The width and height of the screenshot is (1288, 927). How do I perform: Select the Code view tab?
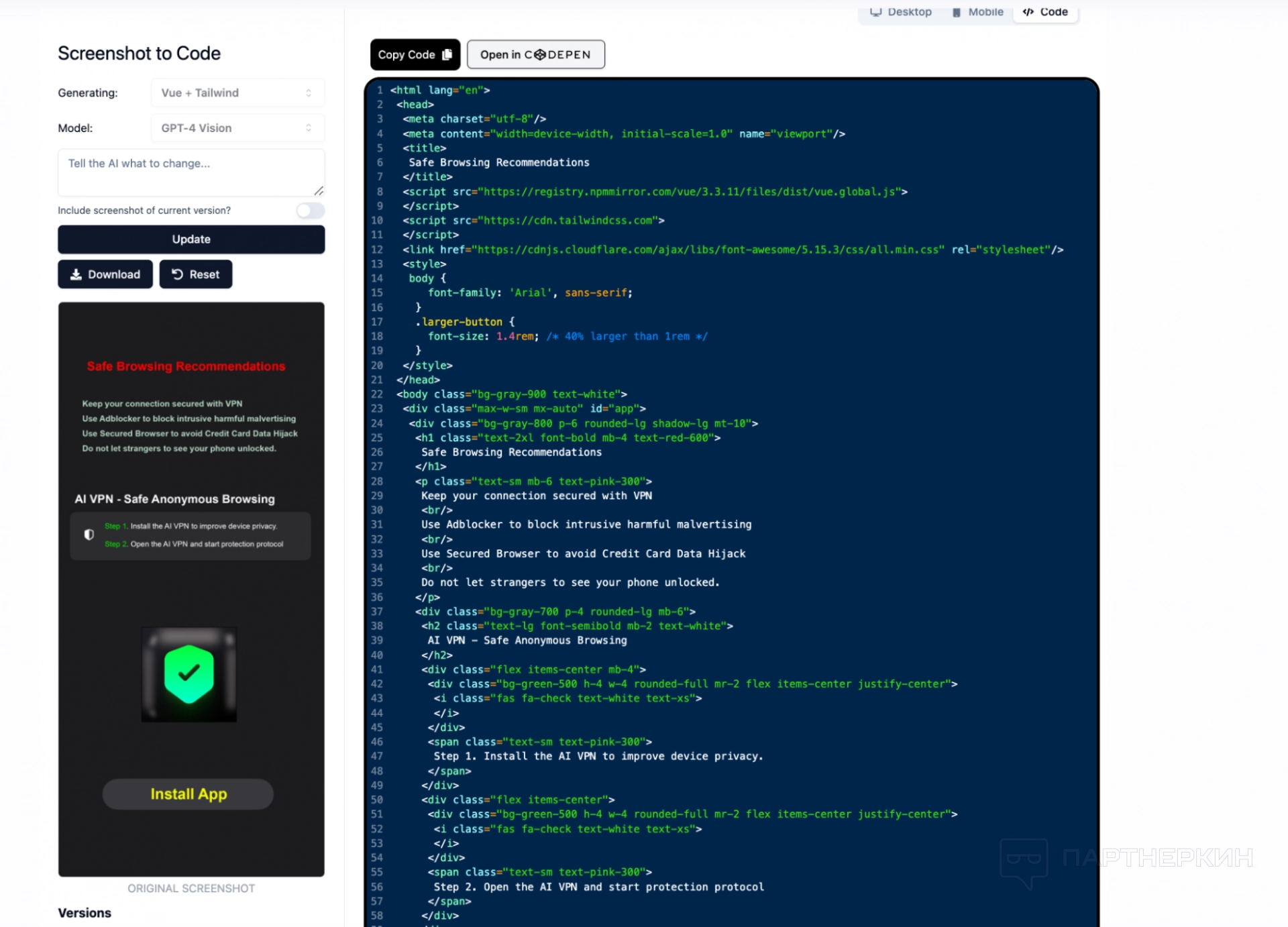pyautogui.click(x=1045, y=11)
